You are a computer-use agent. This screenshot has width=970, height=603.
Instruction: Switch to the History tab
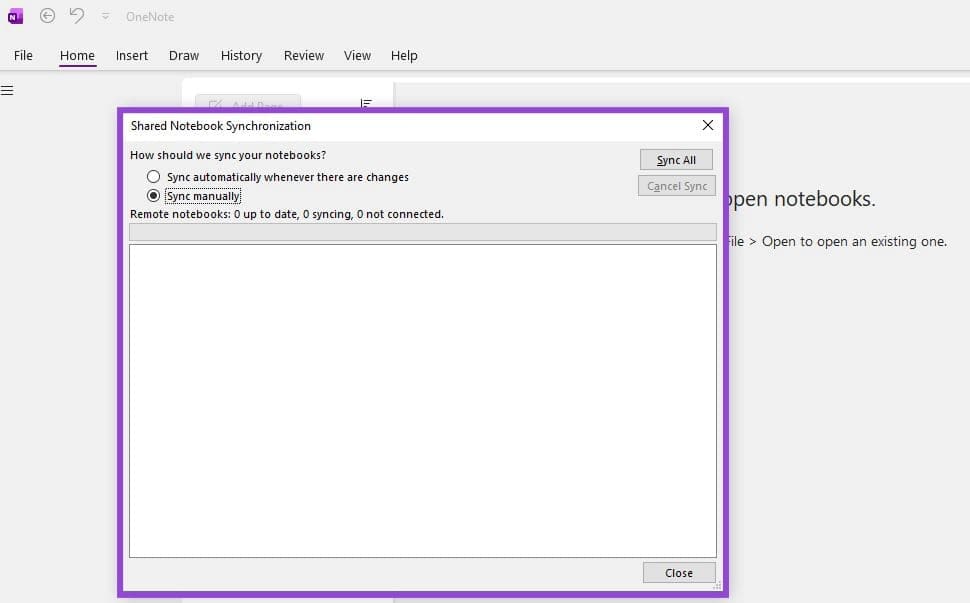tap(241, 55)
